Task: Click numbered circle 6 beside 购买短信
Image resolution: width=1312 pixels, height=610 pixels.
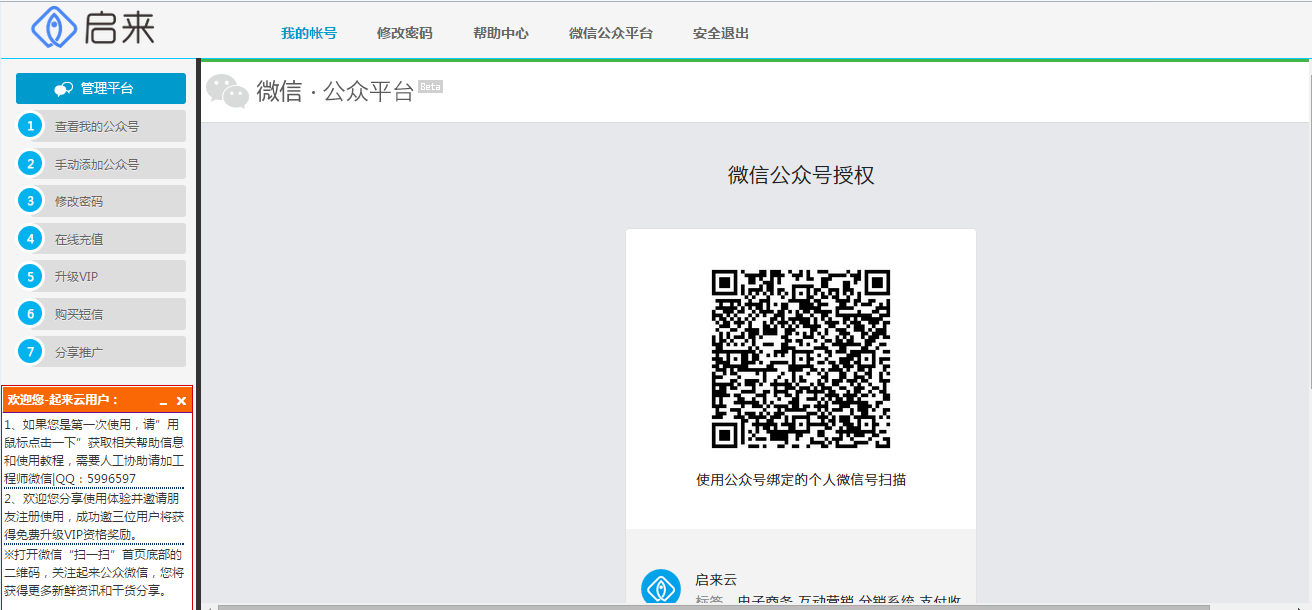Action: tap(31, 314)
